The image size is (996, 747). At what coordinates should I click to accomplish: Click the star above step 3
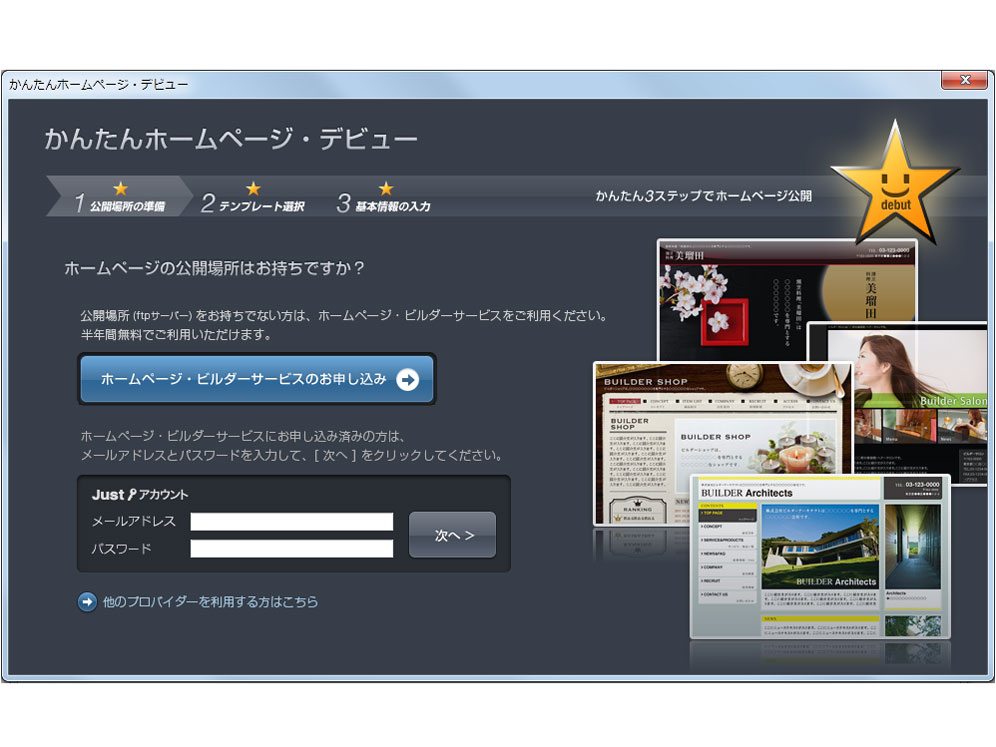pos(386,188)
